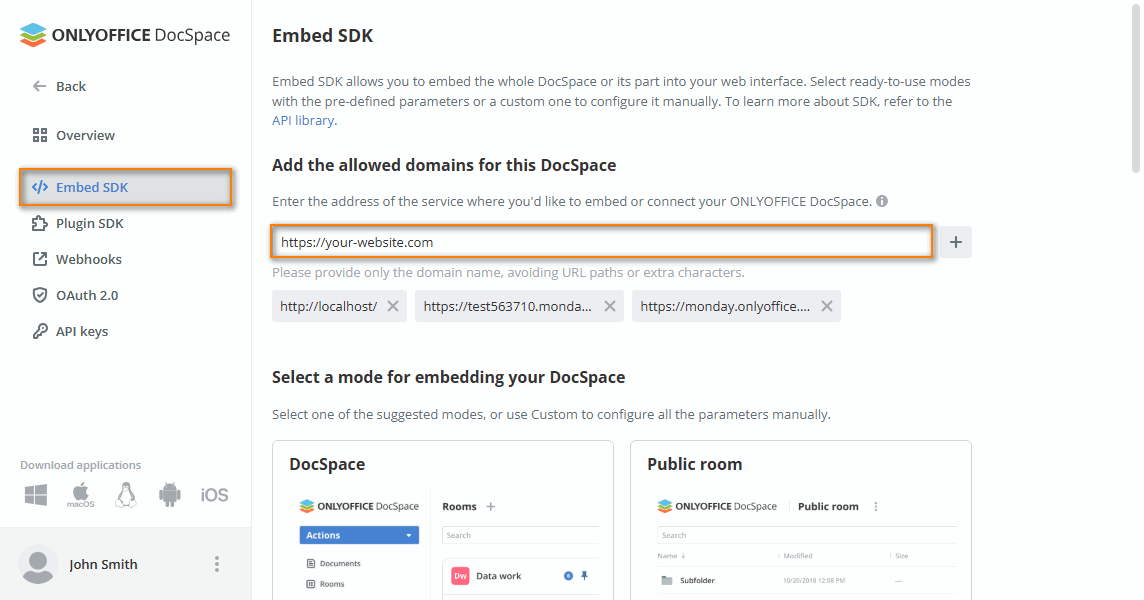Viewport: 1144px width, 600px height.
Task: Add the domain with the plus button
Action: point(956,242)
